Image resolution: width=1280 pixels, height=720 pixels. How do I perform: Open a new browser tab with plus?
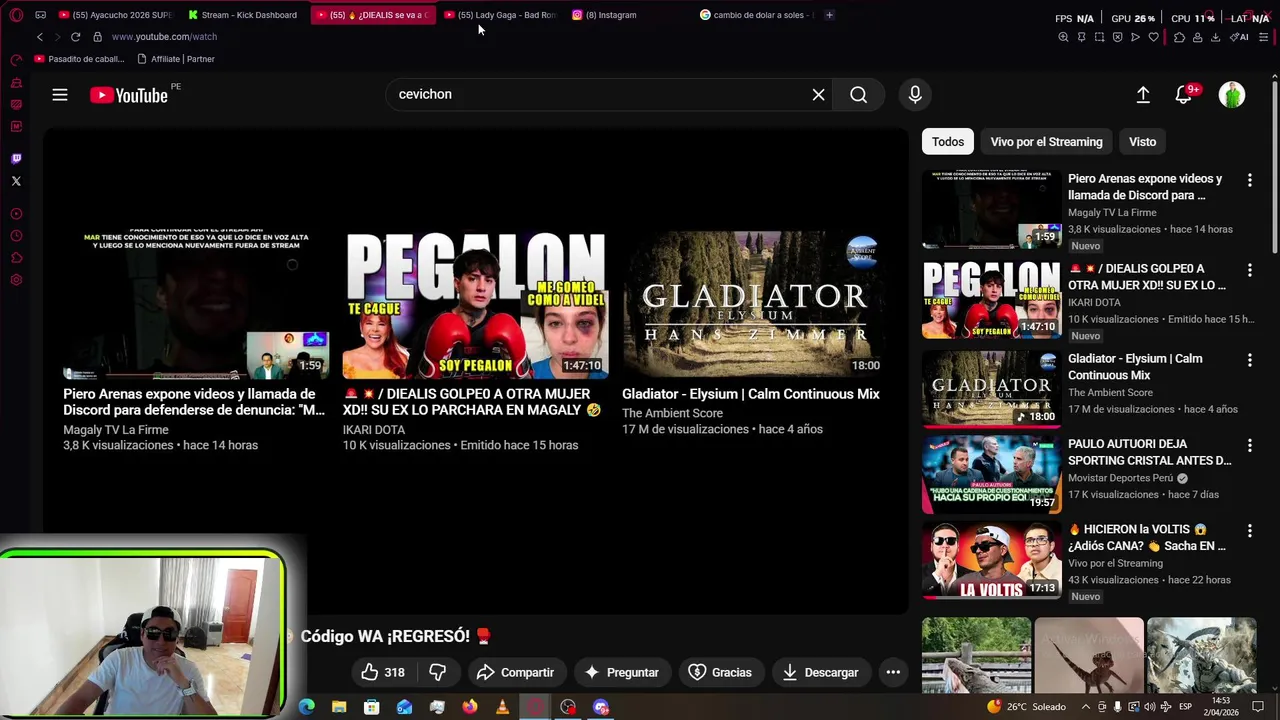pos(829,15)
